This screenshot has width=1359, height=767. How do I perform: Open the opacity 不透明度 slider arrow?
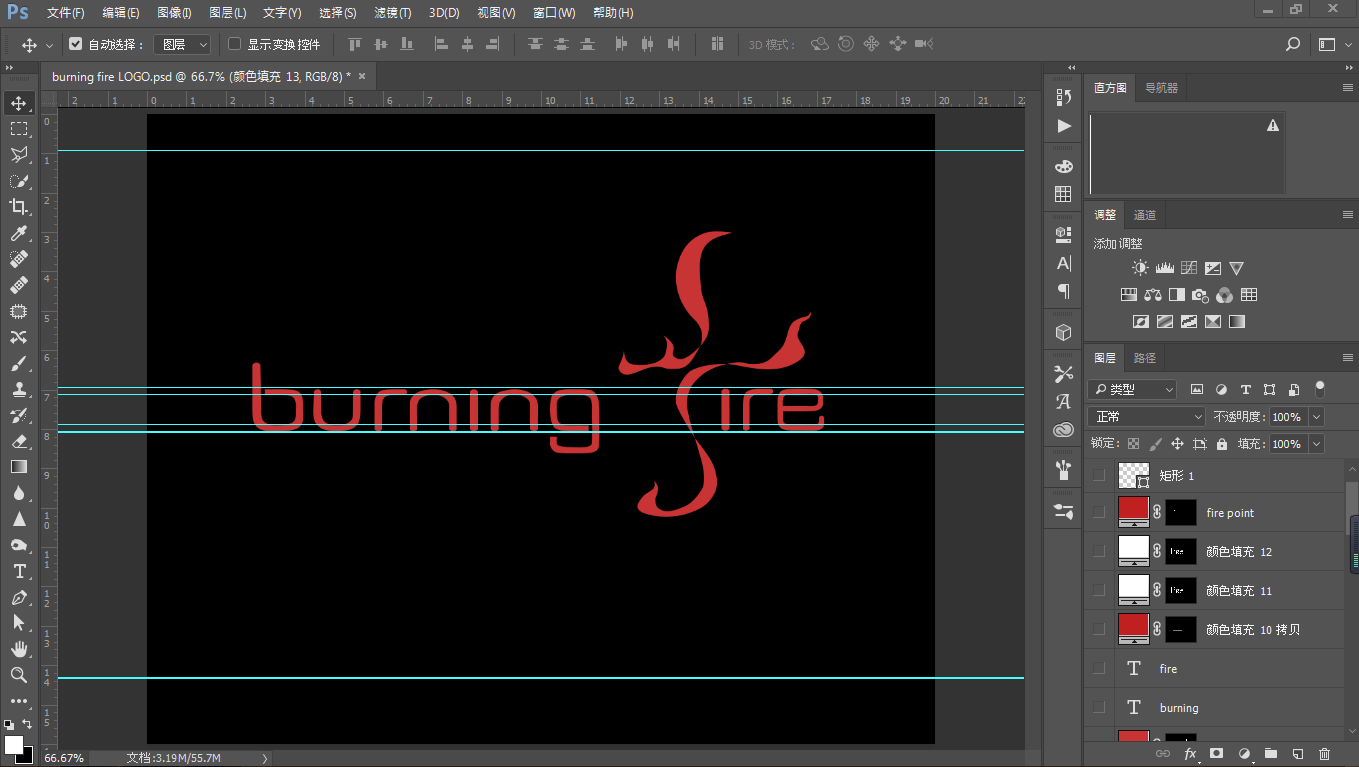coord(1316,416)
